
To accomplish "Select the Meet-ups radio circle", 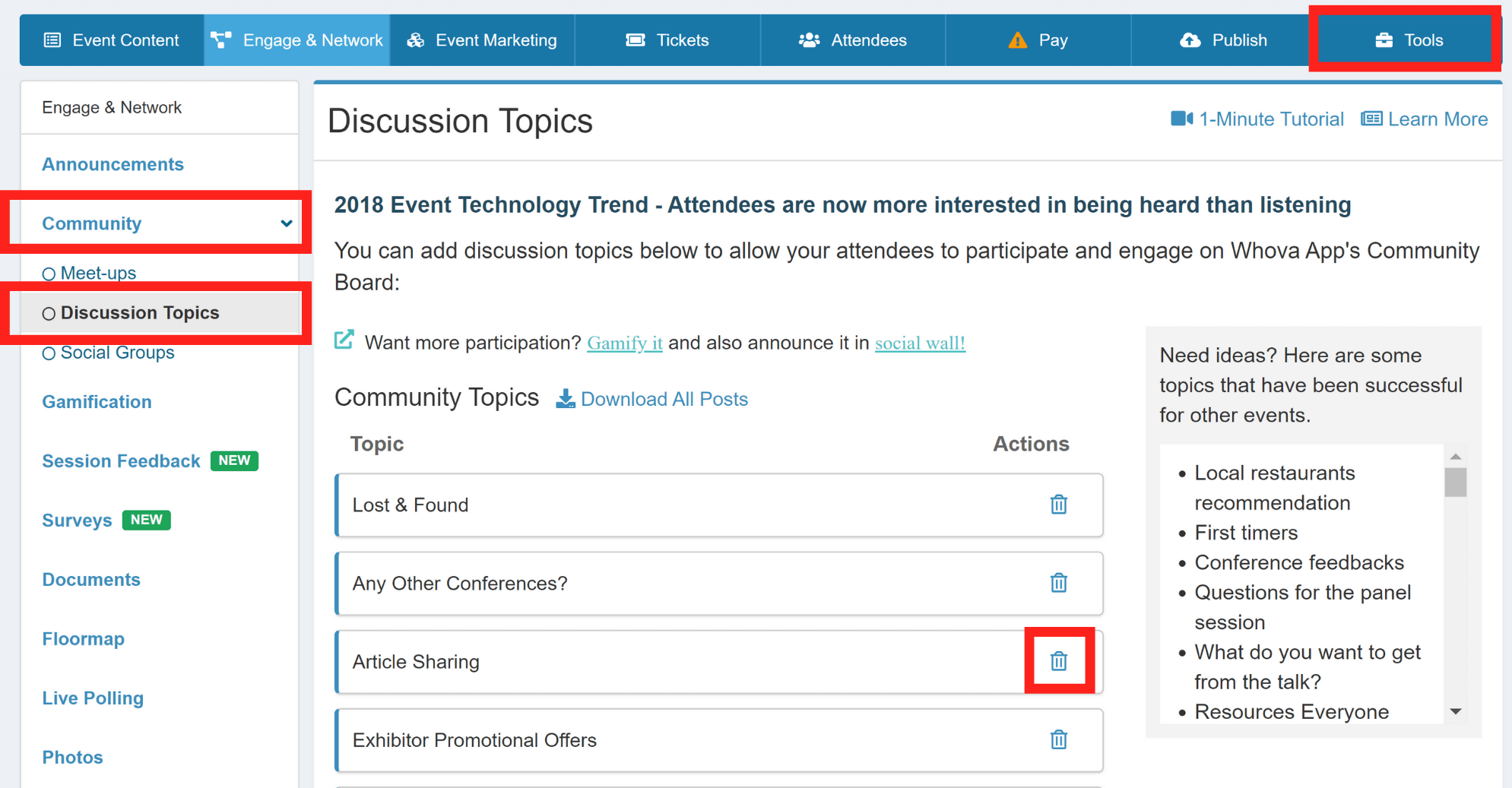I will [49, 274].
